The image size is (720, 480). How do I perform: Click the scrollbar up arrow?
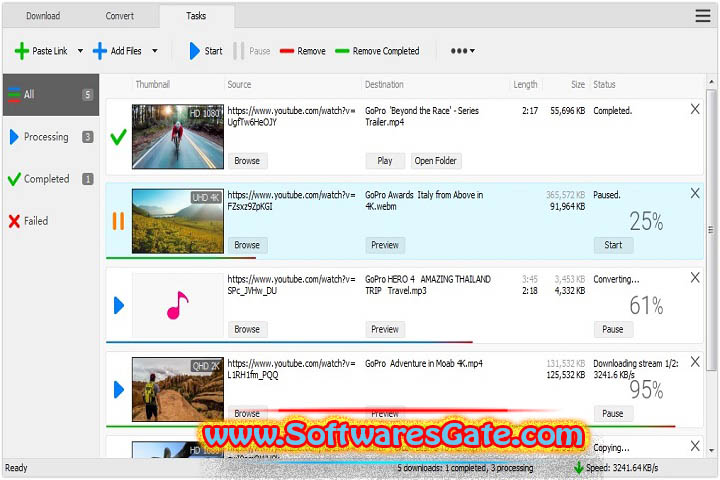coord(711,82)
